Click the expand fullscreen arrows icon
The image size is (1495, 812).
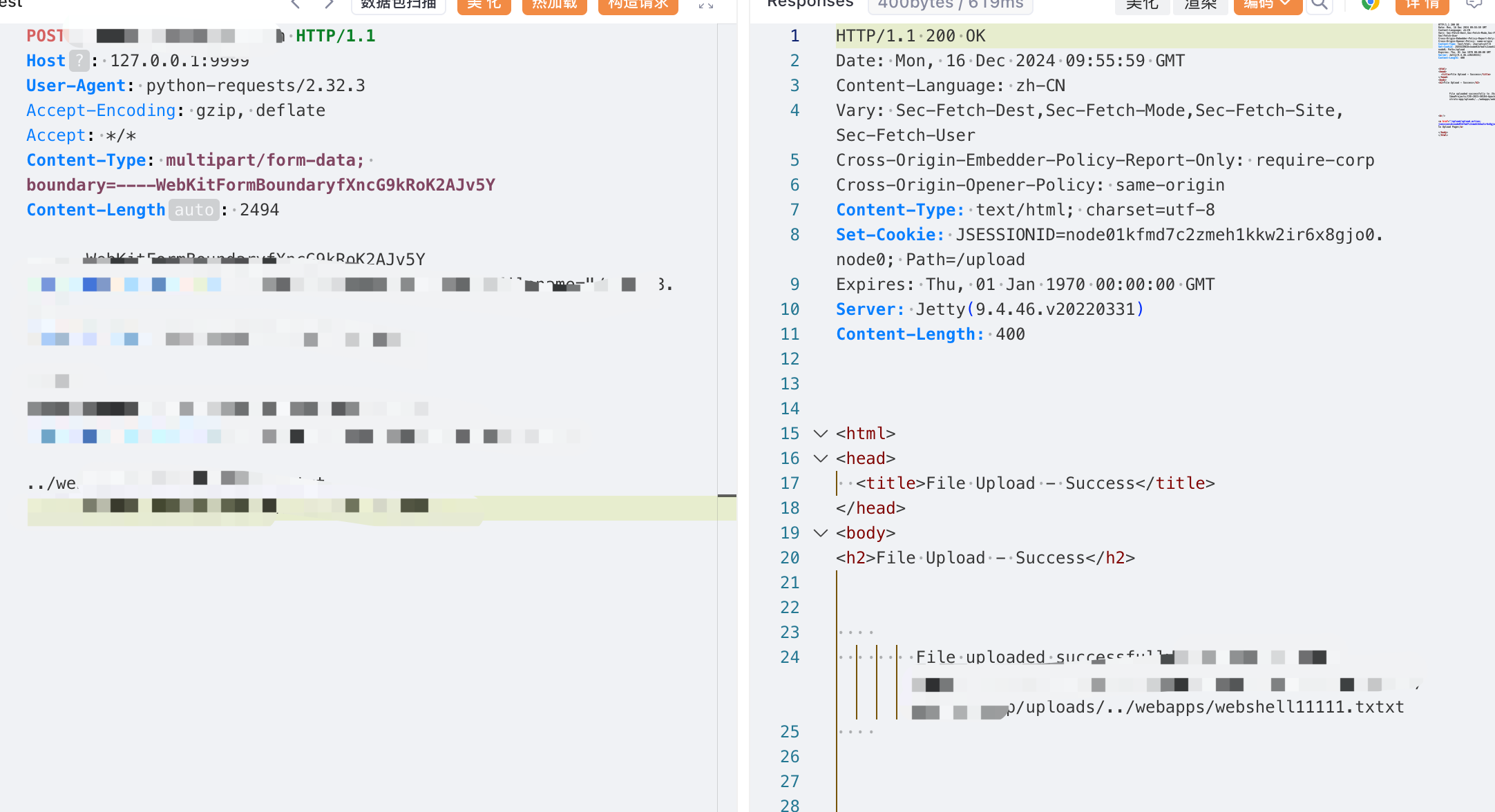click(x=705, y=5)
